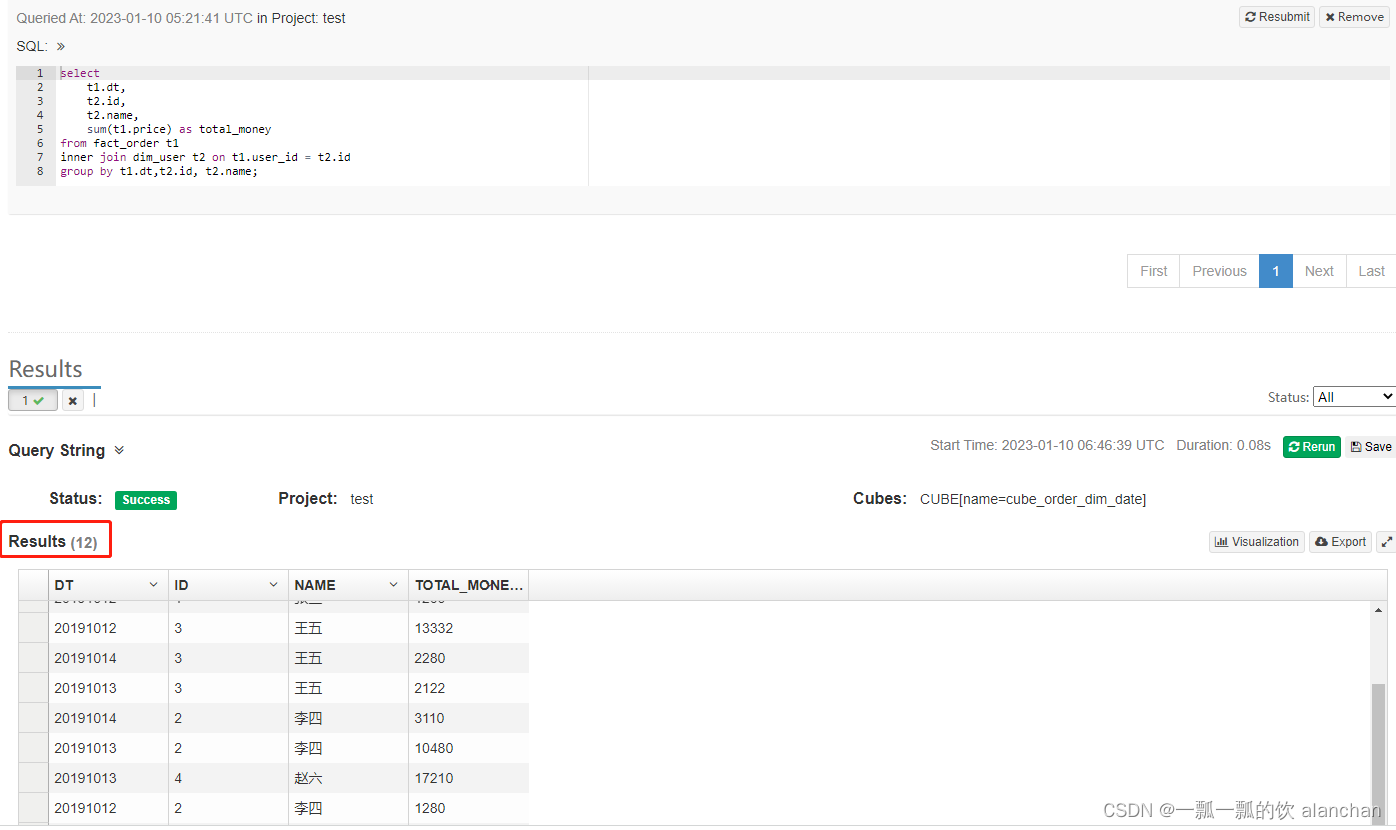Go to Last page
The height and width of the screenshot is (830, 1396).
(x=1371, y=271)
